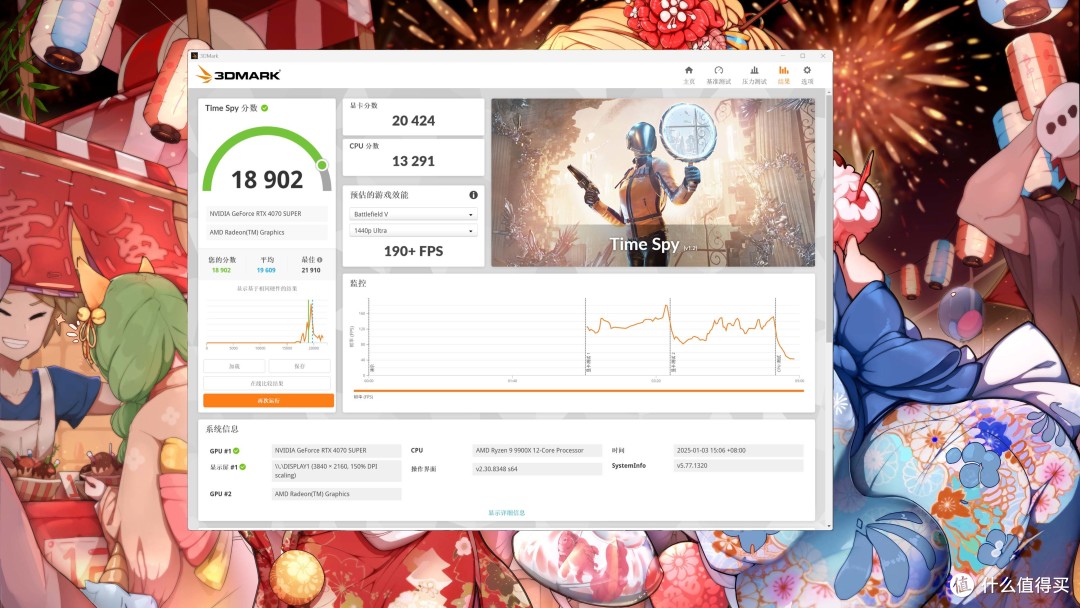Viewport: 1080px width, 608px height.
Task: Click the CPU 测试 marker in chart
Action: coord(778,364)
